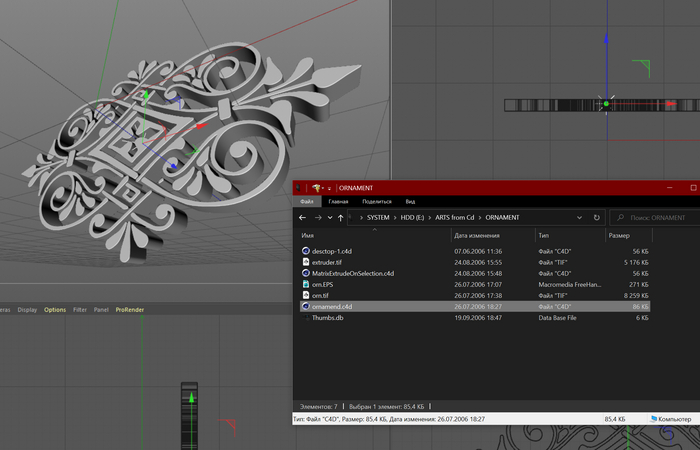Expand the address bar history dropdown
The image size is (700, 450).
(580, 217)
